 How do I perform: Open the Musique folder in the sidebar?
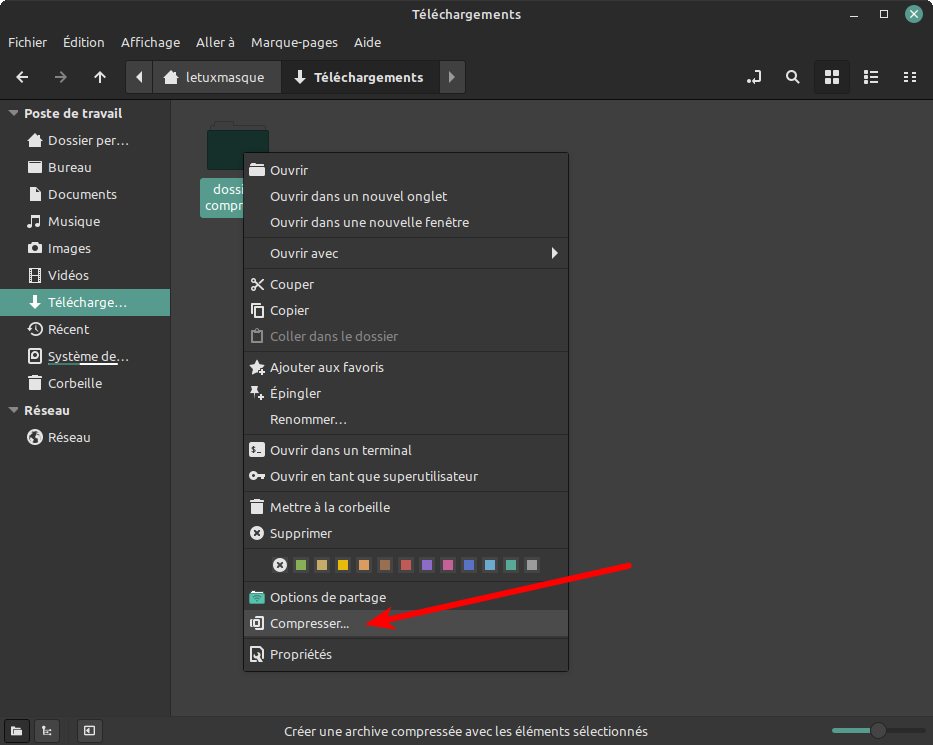coord(85,221)
